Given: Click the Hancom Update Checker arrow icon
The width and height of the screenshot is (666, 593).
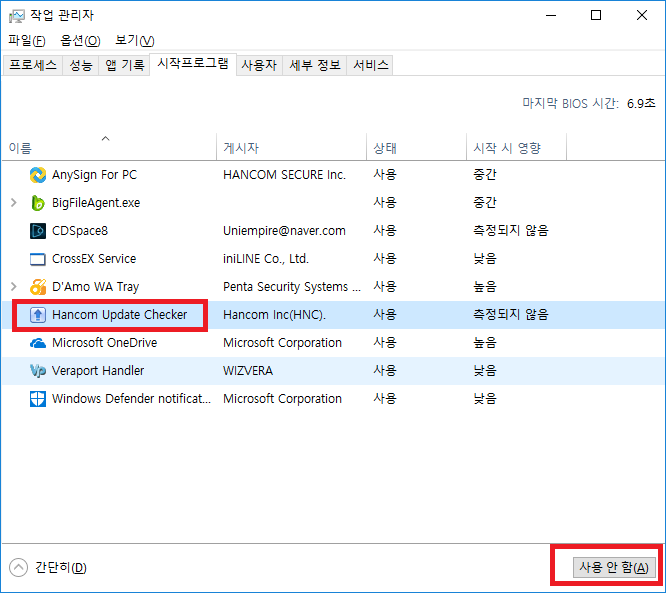Looking at the screenshot, I should (x=38, y=315).
